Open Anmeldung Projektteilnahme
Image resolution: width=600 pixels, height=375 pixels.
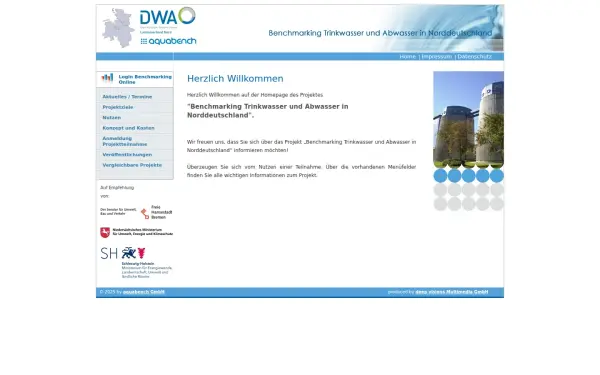pos(125,141)
